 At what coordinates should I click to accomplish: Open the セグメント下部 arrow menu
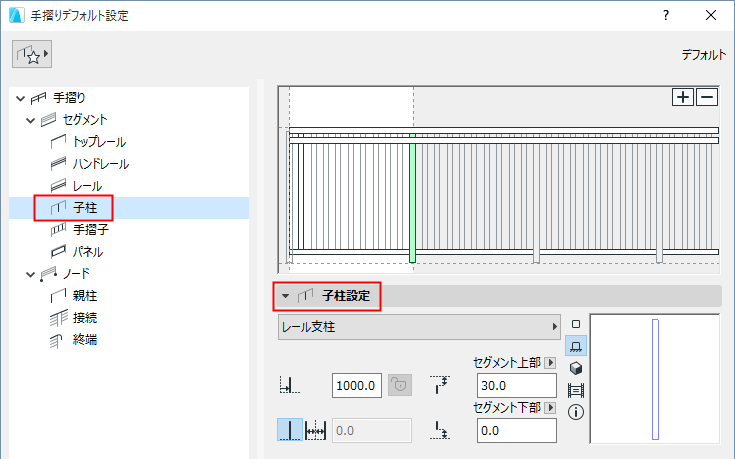[550, 407]
